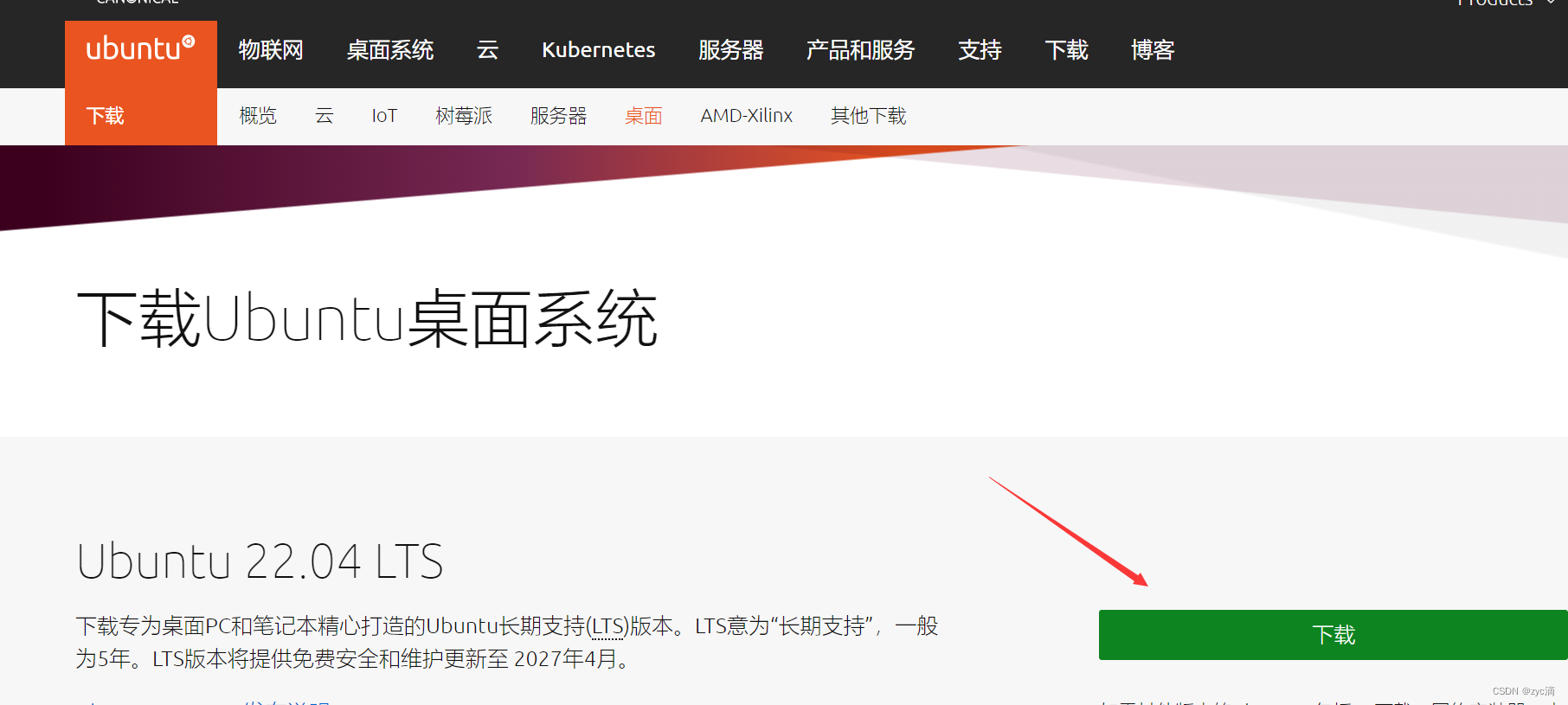Open the 桌面系统 top navigation item
The height and width of the screenshot is (705, 1568).
coord(390,50)
